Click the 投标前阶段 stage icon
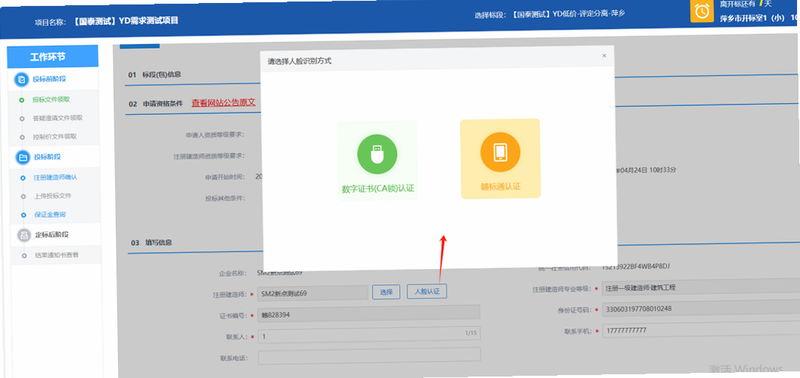The height and width of the screenshot is (378, 800). pyautogui.click(x=21, y=80)
